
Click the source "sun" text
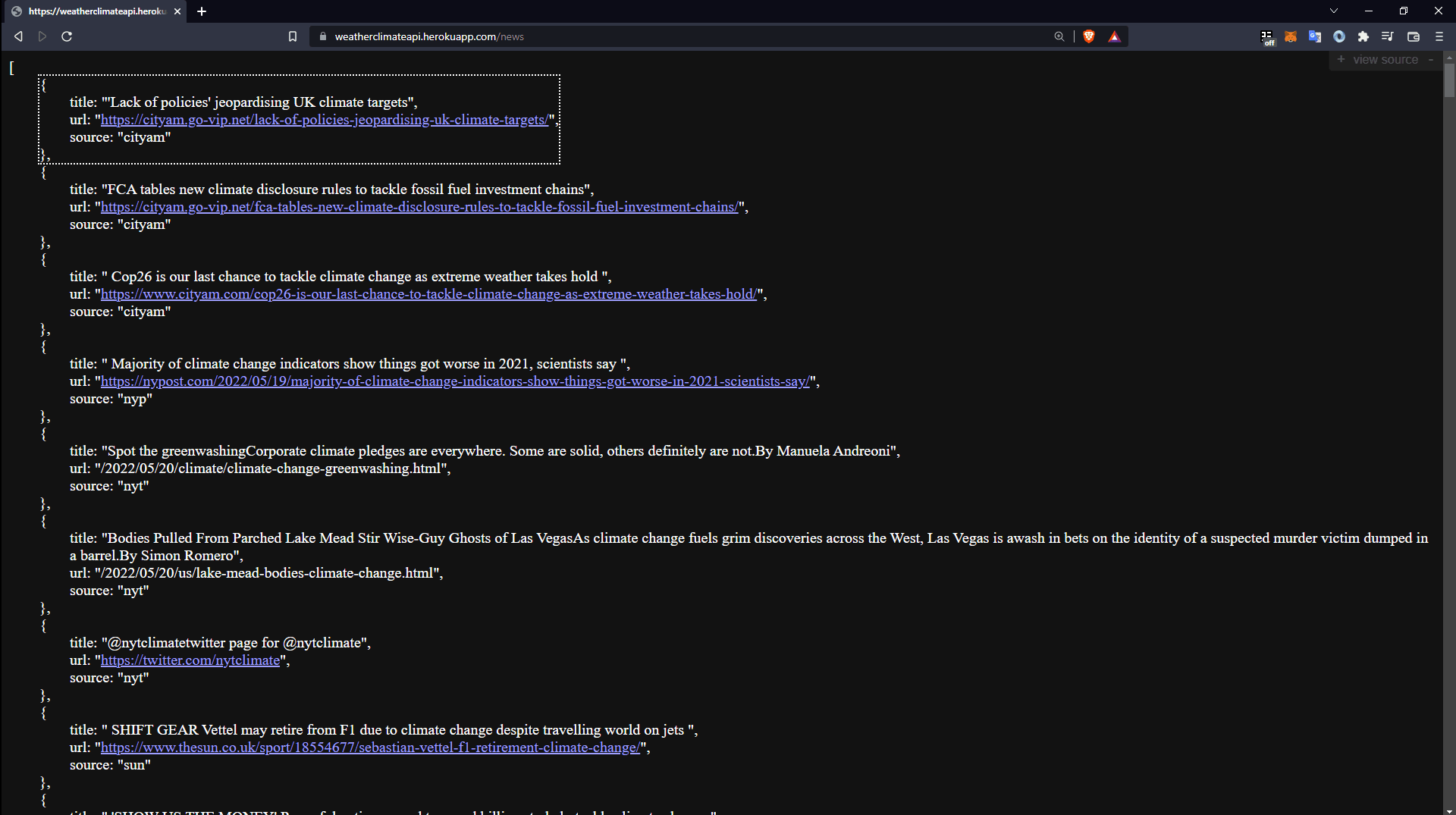134,765
